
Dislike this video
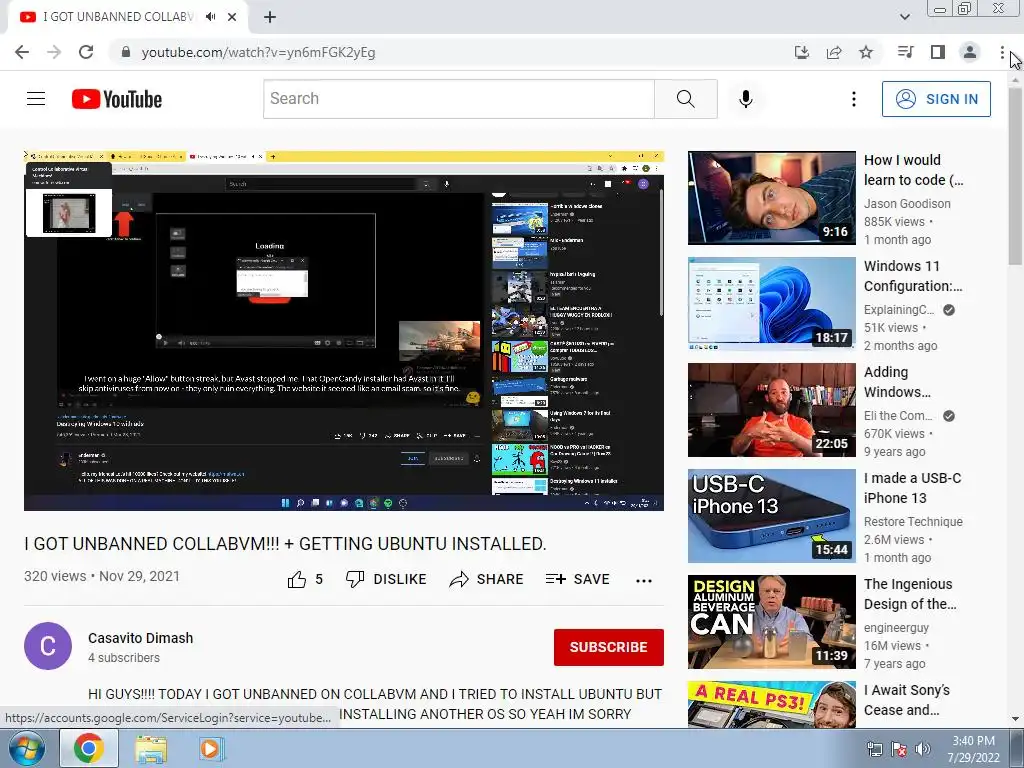386,579
